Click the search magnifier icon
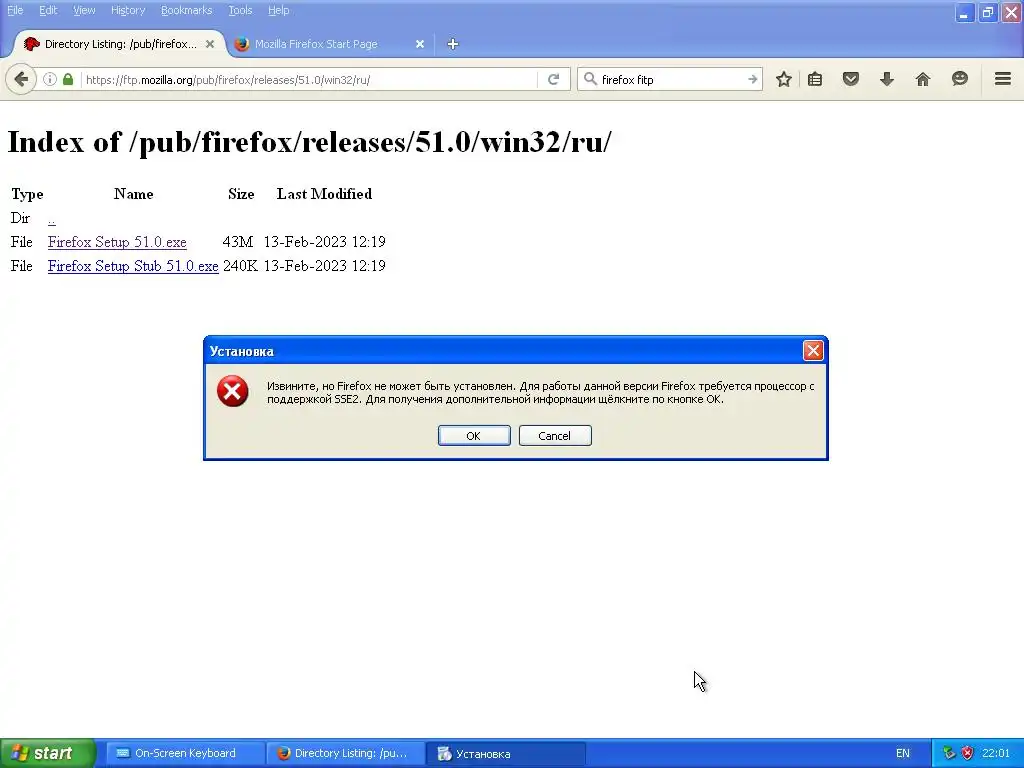Viewport: 1024px width, 768px height. coord(590,79)
